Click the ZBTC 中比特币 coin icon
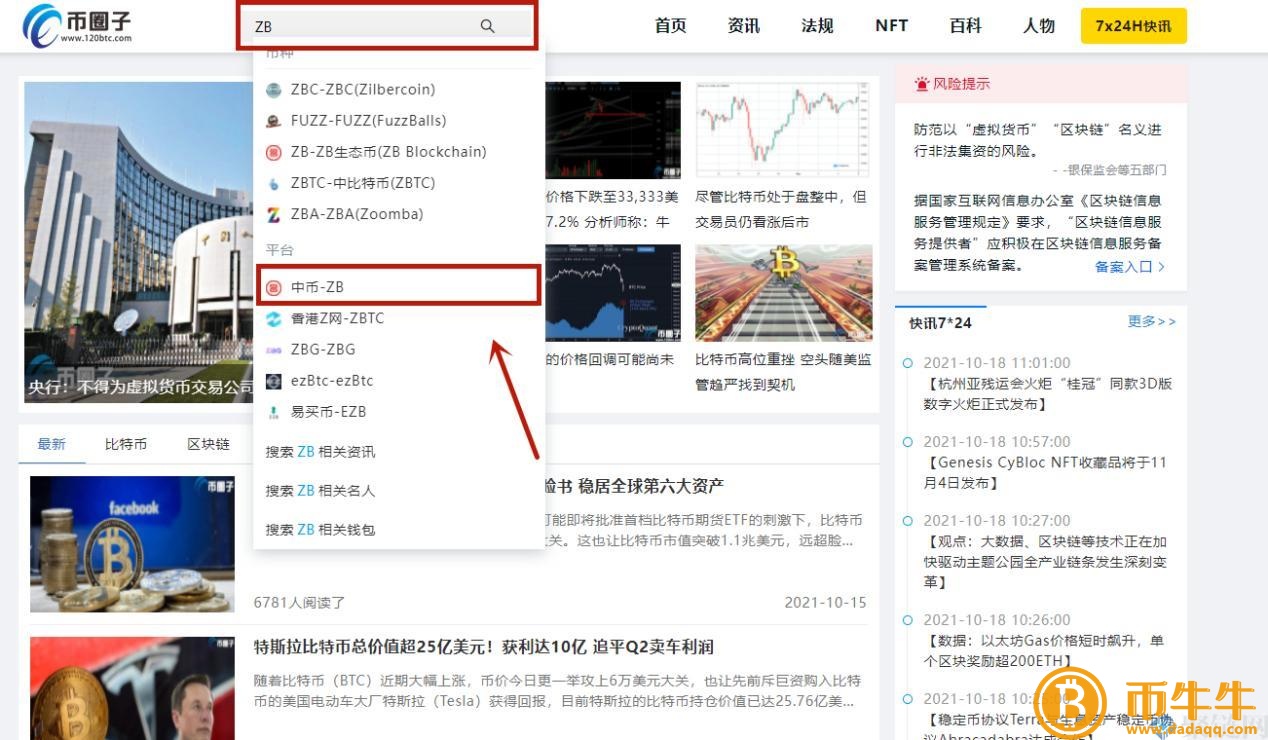Image resolution: width=1268 pixels, height=740 pixels. 273,183
